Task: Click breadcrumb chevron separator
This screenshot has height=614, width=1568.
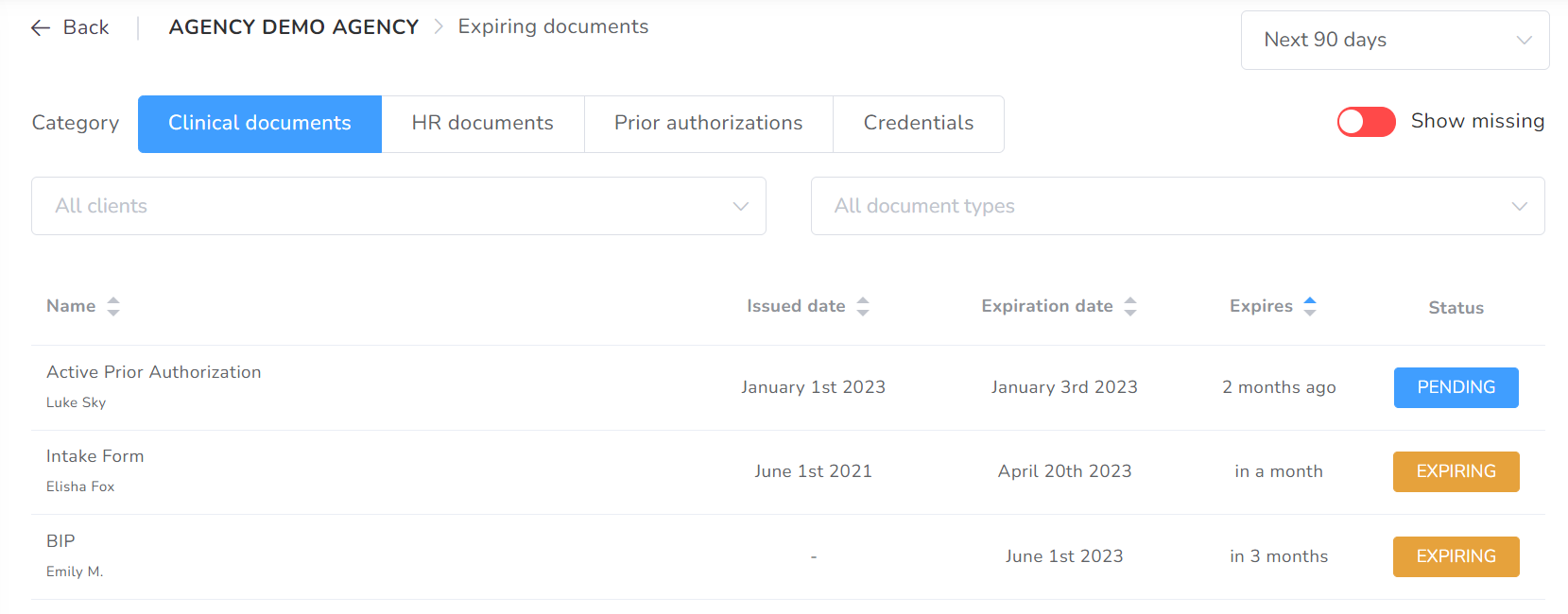Action: click(439, 27)
